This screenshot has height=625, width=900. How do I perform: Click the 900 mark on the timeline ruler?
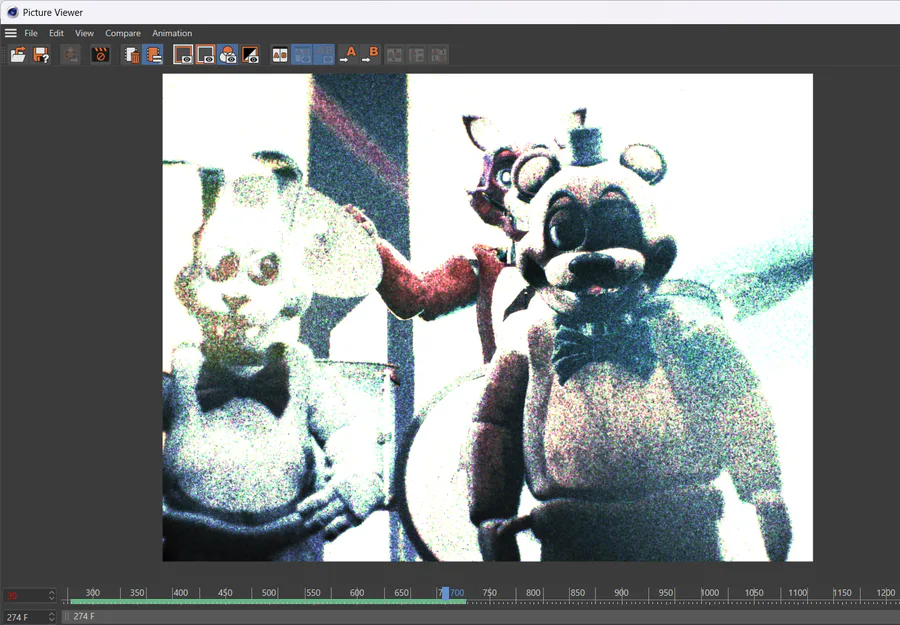click(621, 592)
